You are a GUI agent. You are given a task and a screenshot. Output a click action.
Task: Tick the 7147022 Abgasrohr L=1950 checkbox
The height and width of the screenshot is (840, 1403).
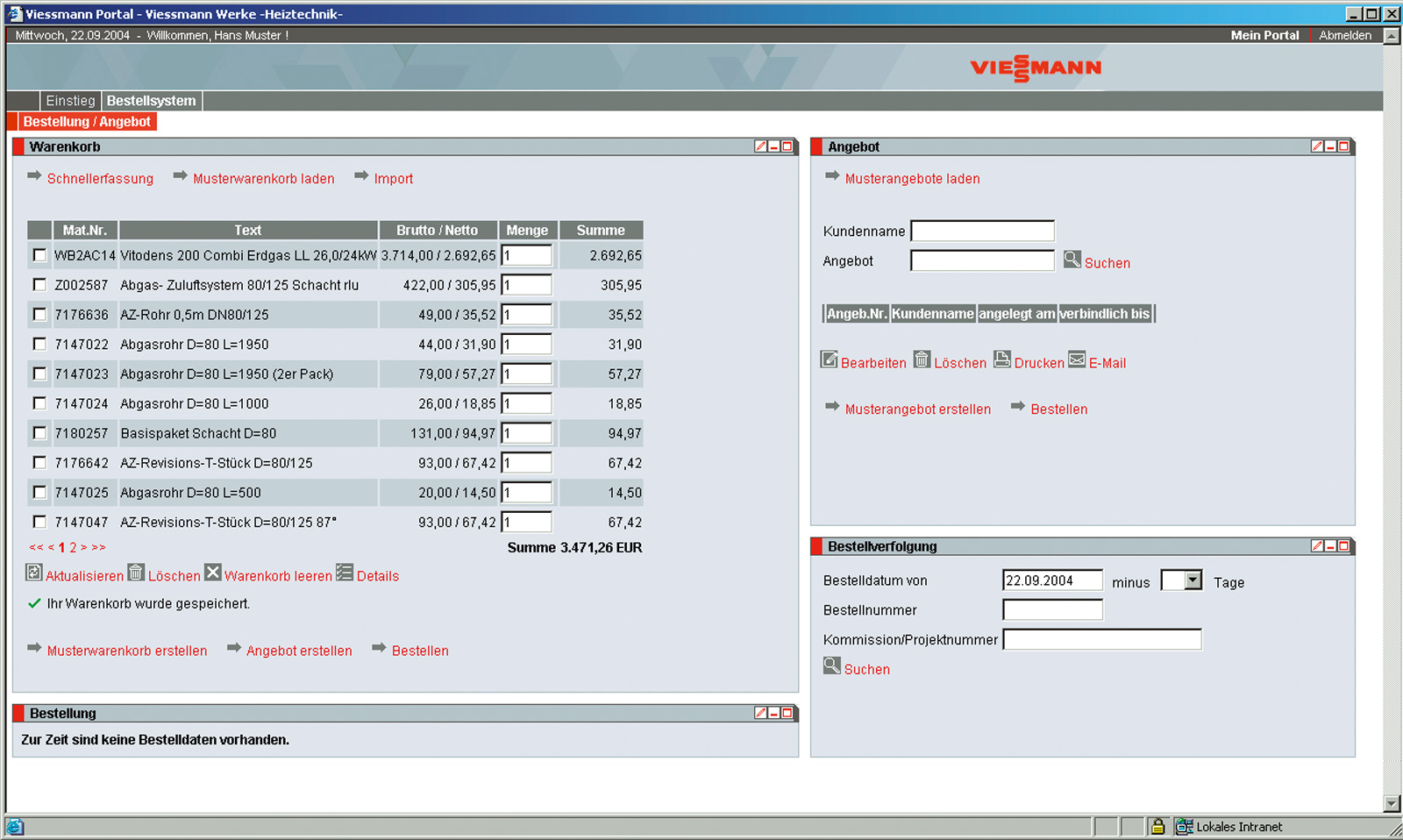(x=39, y=344)
